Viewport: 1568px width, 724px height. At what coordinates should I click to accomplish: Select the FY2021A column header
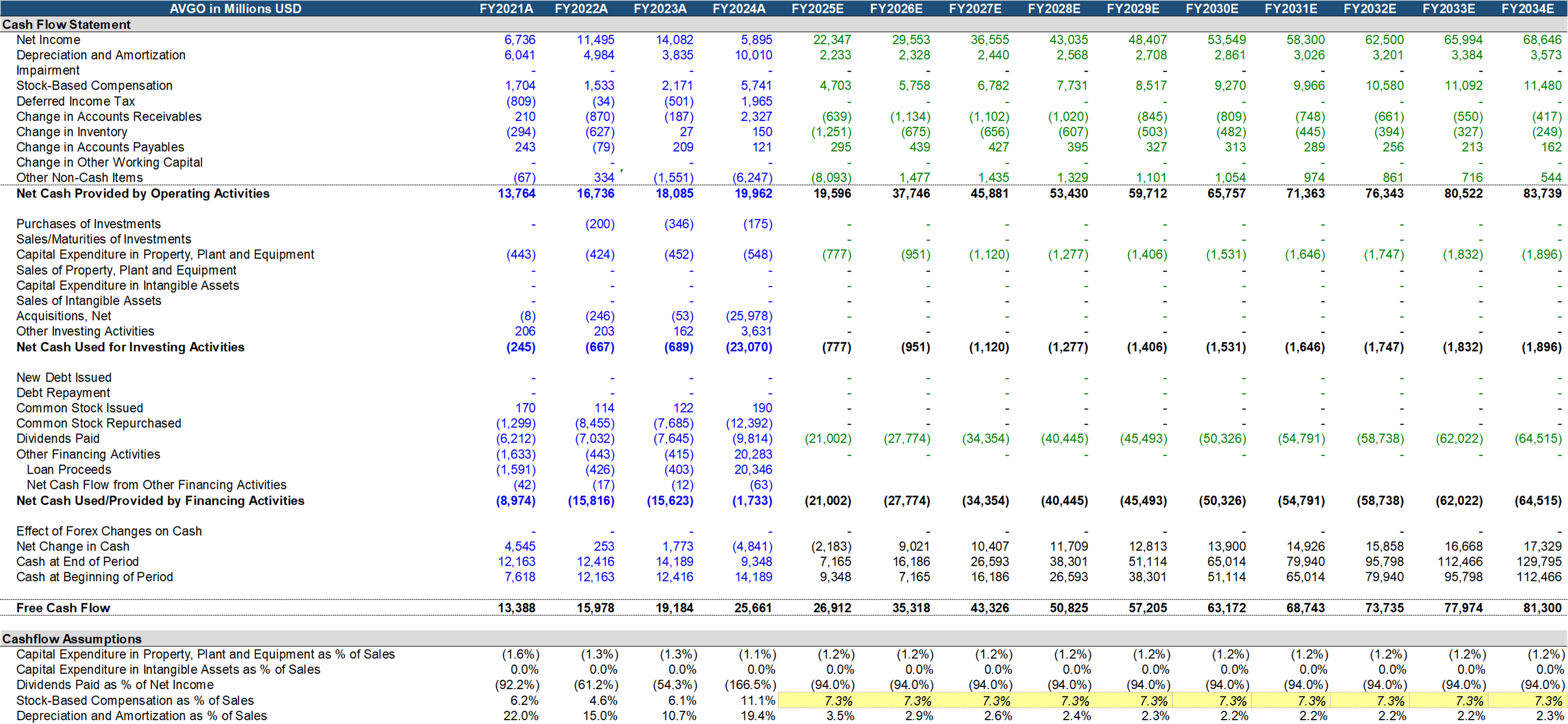pyautogui.click(x=506, y=8)
